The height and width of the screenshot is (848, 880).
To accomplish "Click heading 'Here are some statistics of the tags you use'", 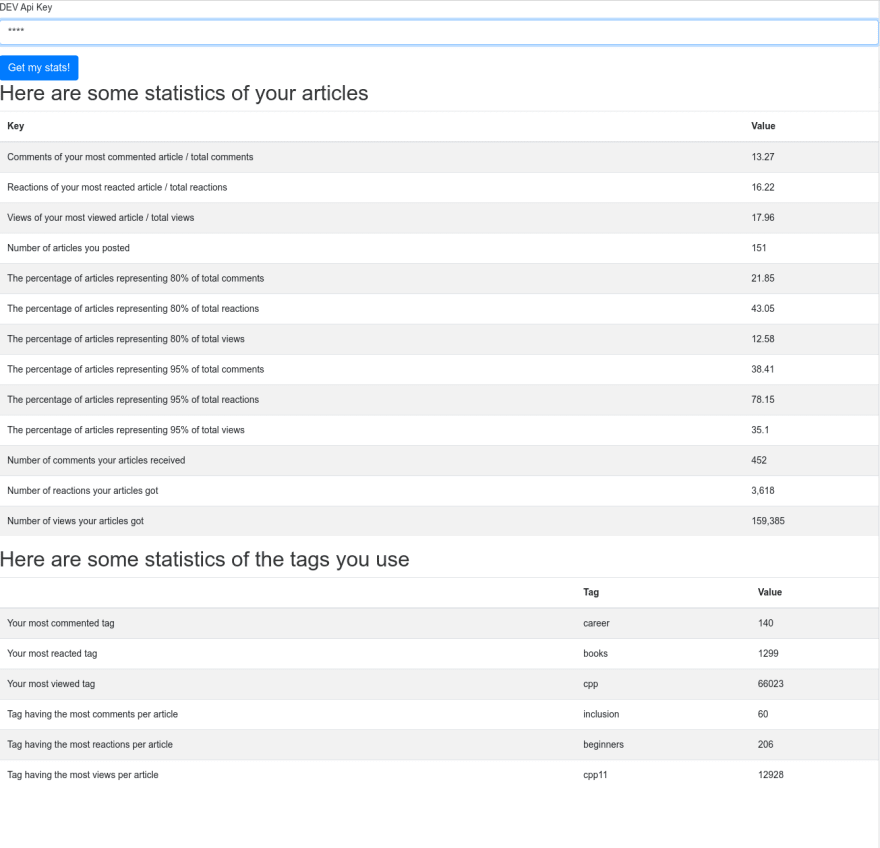I will 205,560.
